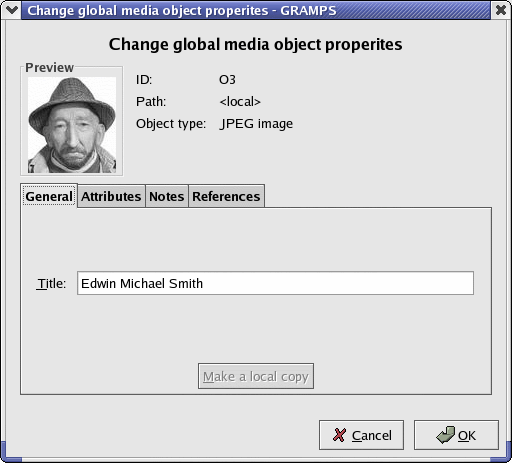Switch to the Notes tab
512x463 pixels.
(167, 196)
